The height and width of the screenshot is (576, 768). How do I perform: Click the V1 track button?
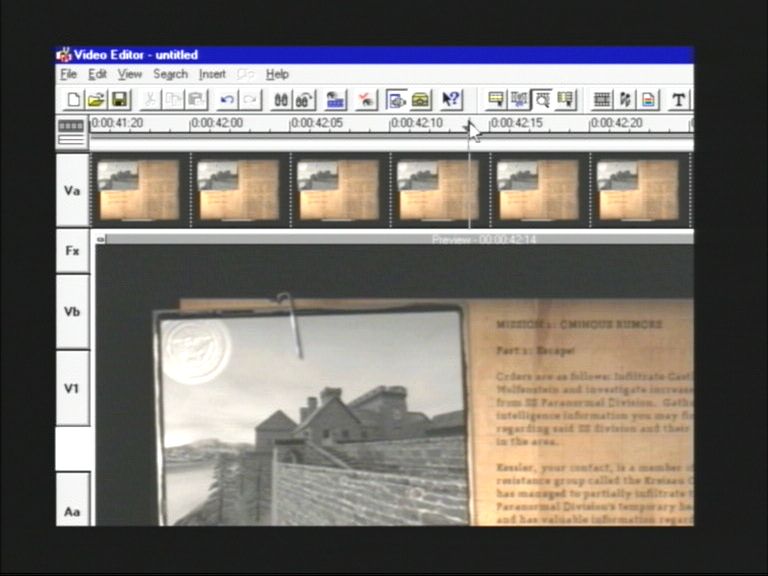click(72, 388)
